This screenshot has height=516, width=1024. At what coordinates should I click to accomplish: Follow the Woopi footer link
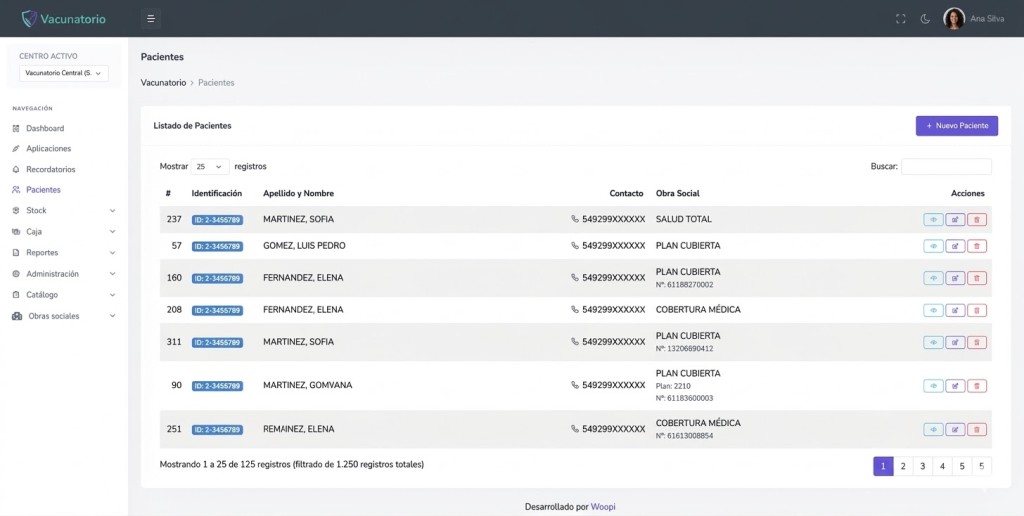[x=603, y=507]
